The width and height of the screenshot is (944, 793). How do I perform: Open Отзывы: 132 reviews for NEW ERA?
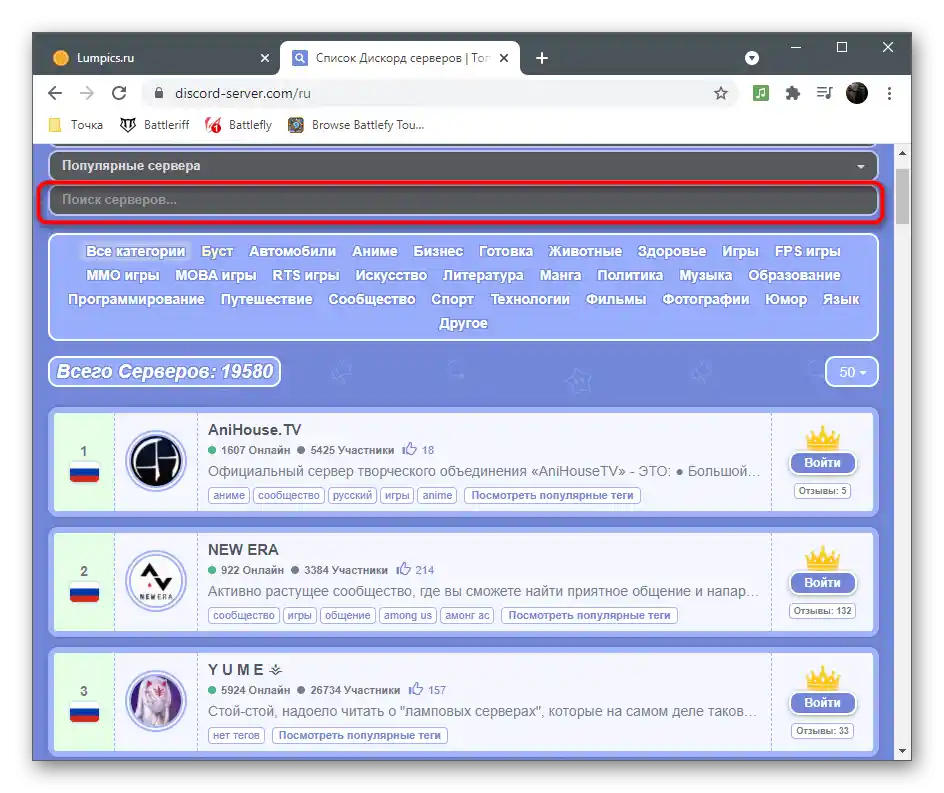[822, 611]
